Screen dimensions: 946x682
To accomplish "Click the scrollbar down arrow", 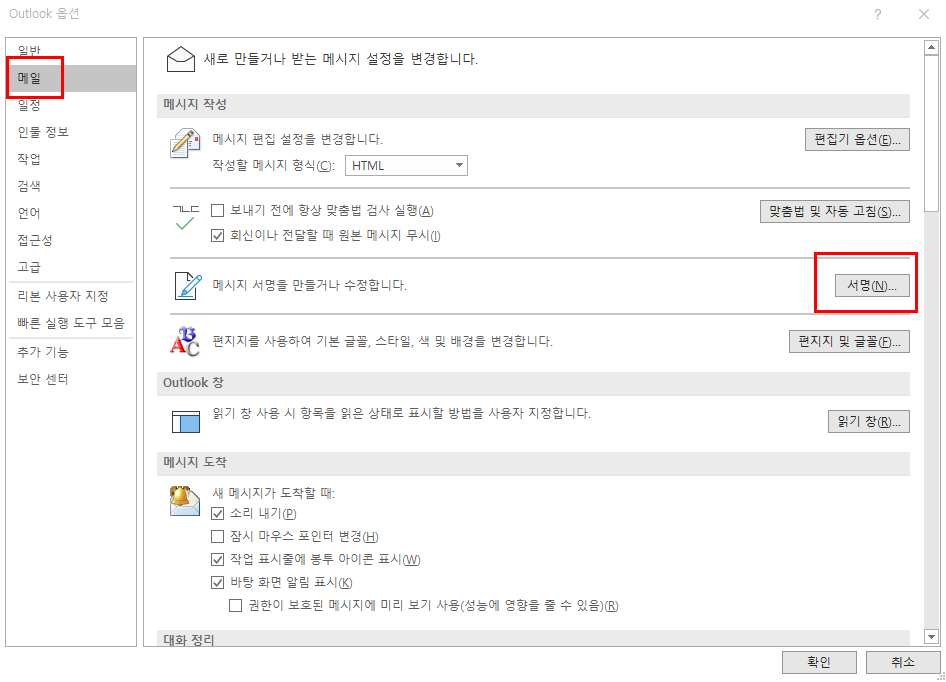I will coord(932,636).
